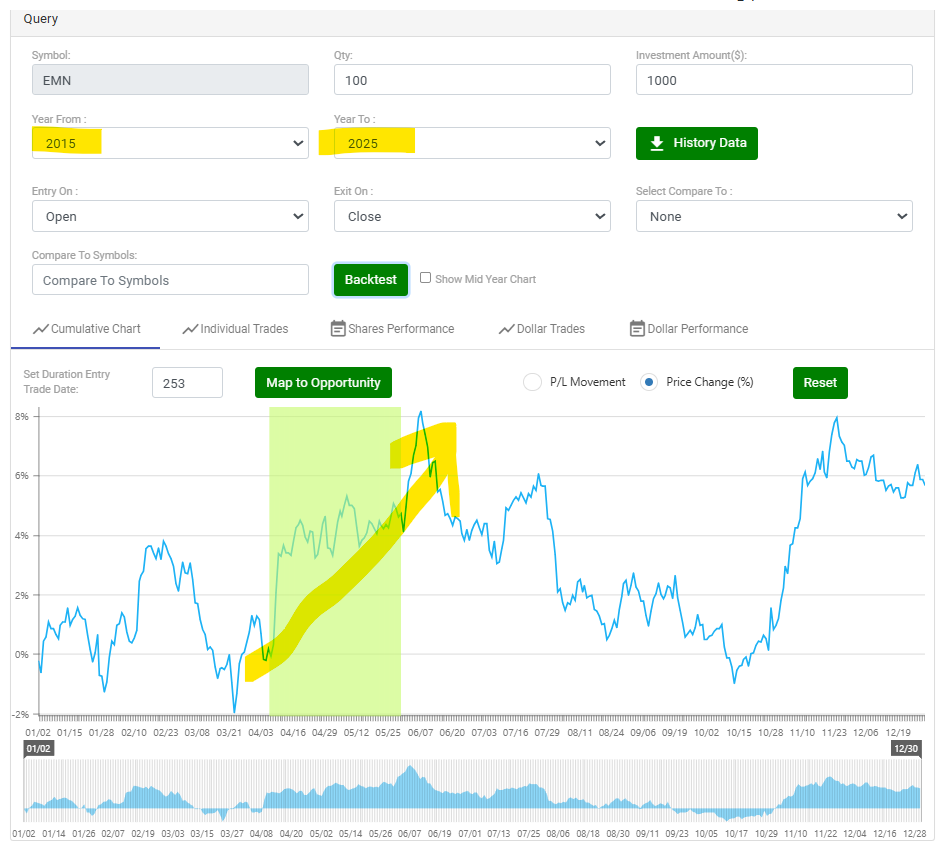Click the download icon on History Data
The image size is (943, 847).
pyautogui.click(x=657, y=143)
